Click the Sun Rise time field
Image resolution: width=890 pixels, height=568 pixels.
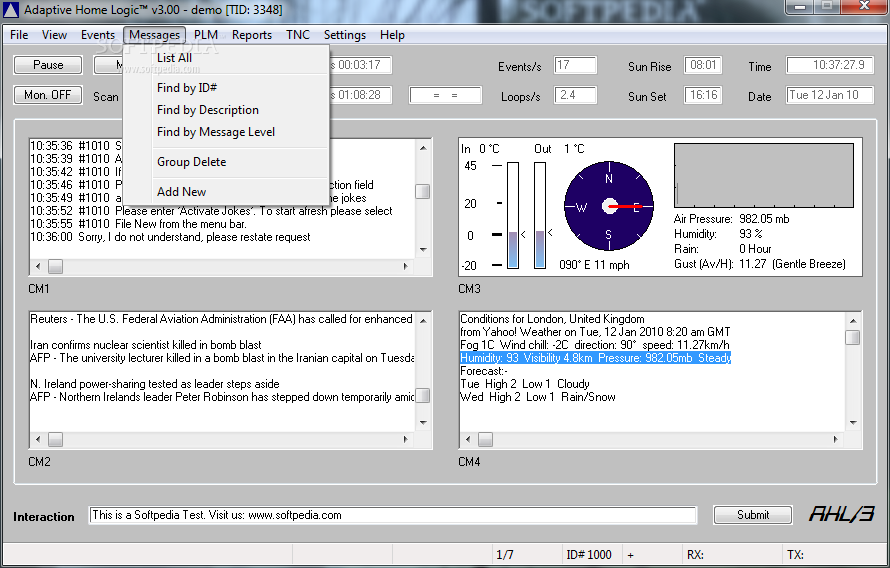click(703, 65)
